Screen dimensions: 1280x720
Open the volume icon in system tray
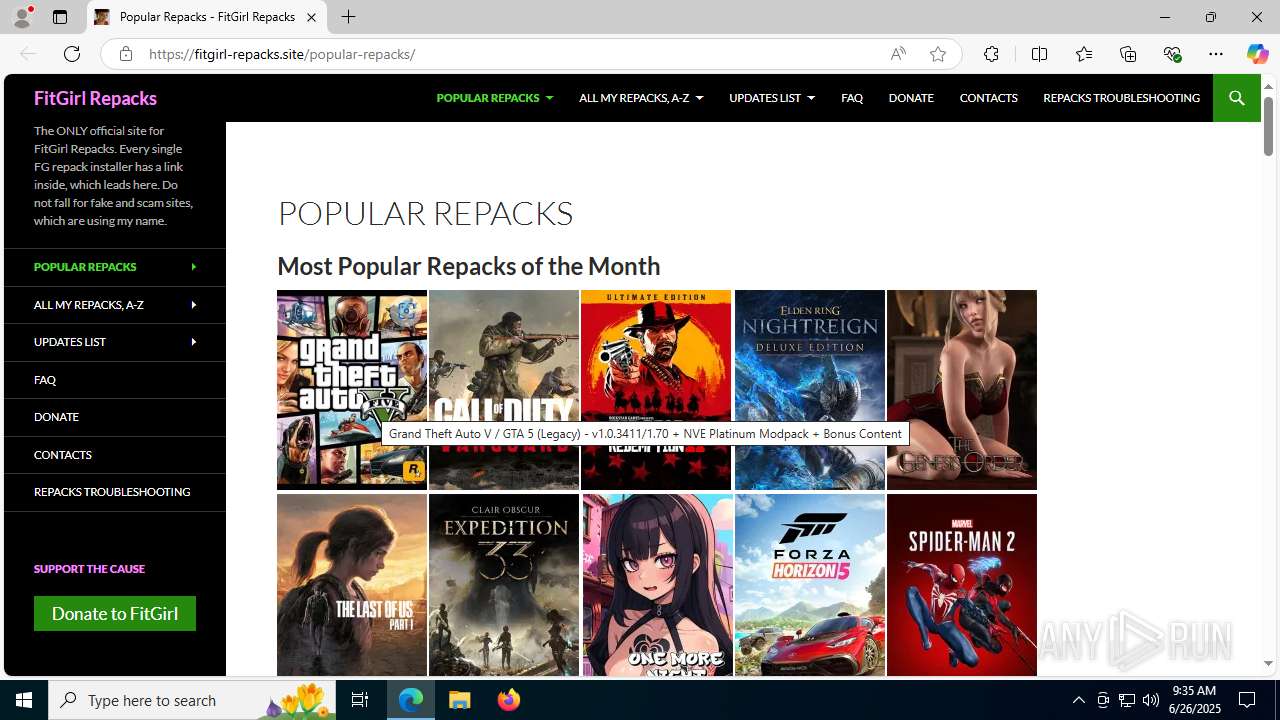pos(1151,700)
